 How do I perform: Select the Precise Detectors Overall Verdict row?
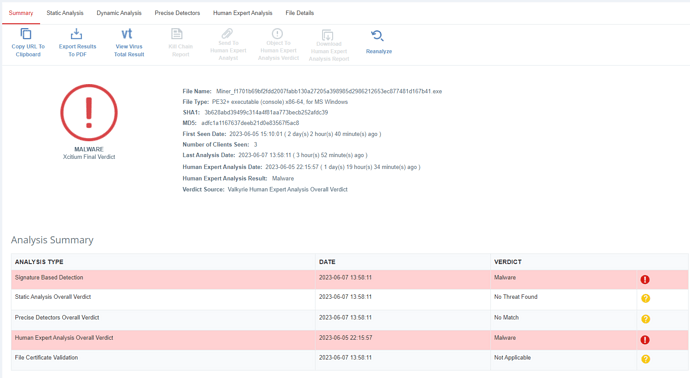click(x=350, y=319)
